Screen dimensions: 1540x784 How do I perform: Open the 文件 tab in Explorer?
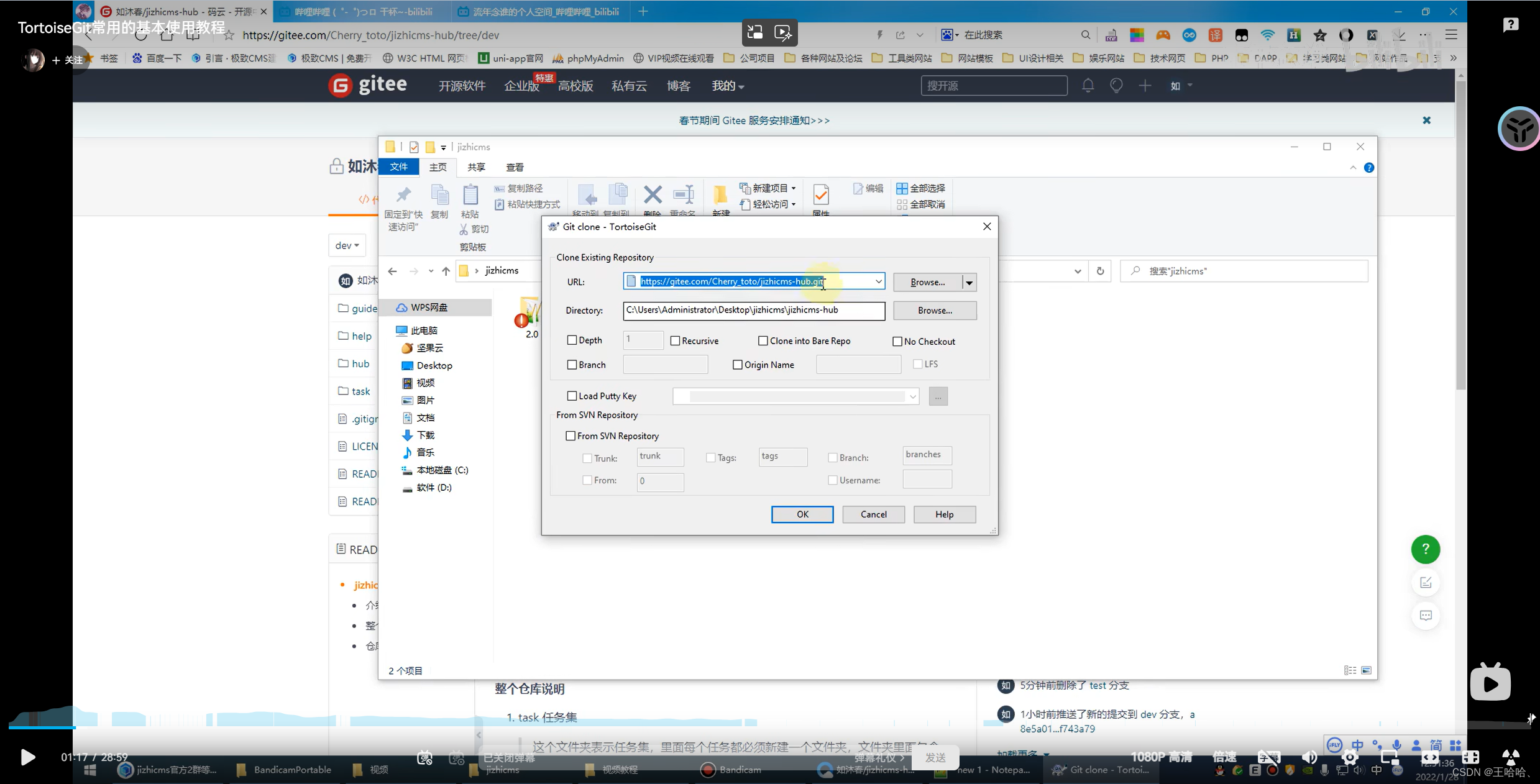coord(399,167)
